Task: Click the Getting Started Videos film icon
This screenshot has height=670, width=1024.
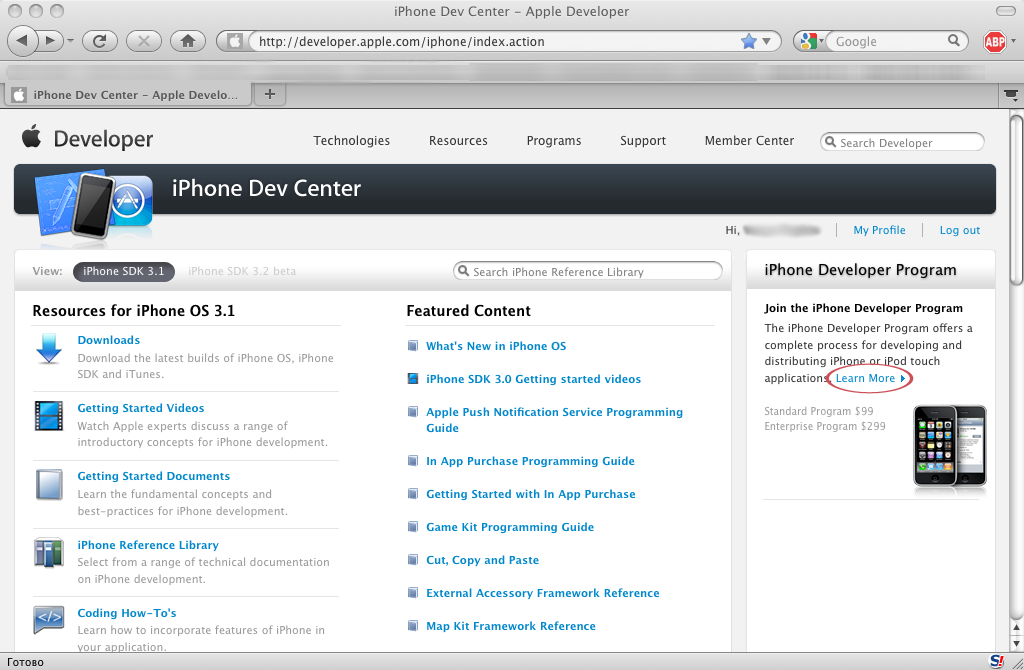Action: coord(49,416)
